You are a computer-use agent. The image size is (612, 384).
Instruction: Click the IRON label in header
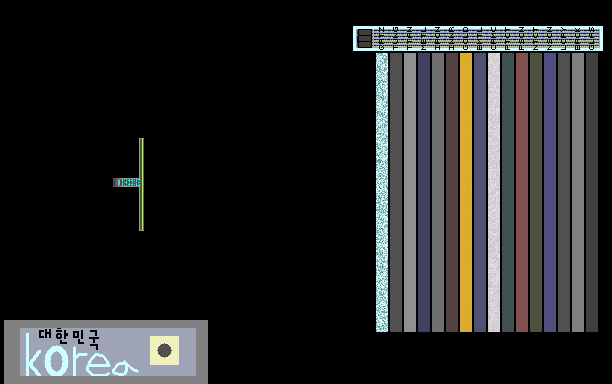point(438,38)
